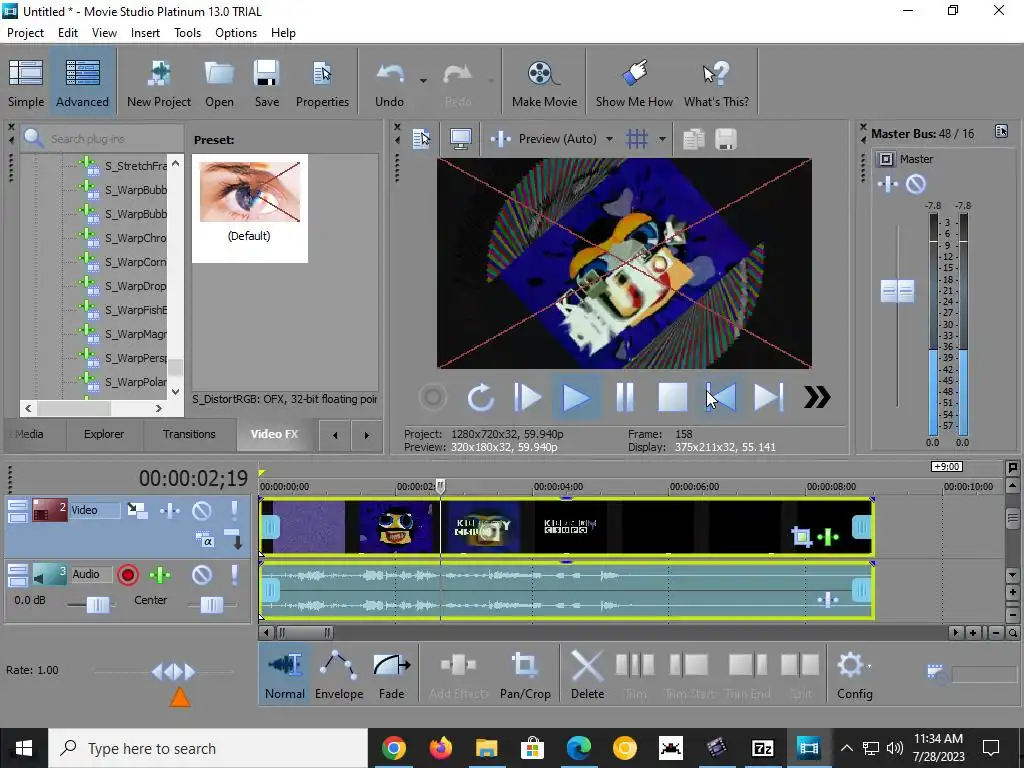Viewport: 1024px width, 768px height.
Task: Open the Tools menu
Action: point(187,33)
